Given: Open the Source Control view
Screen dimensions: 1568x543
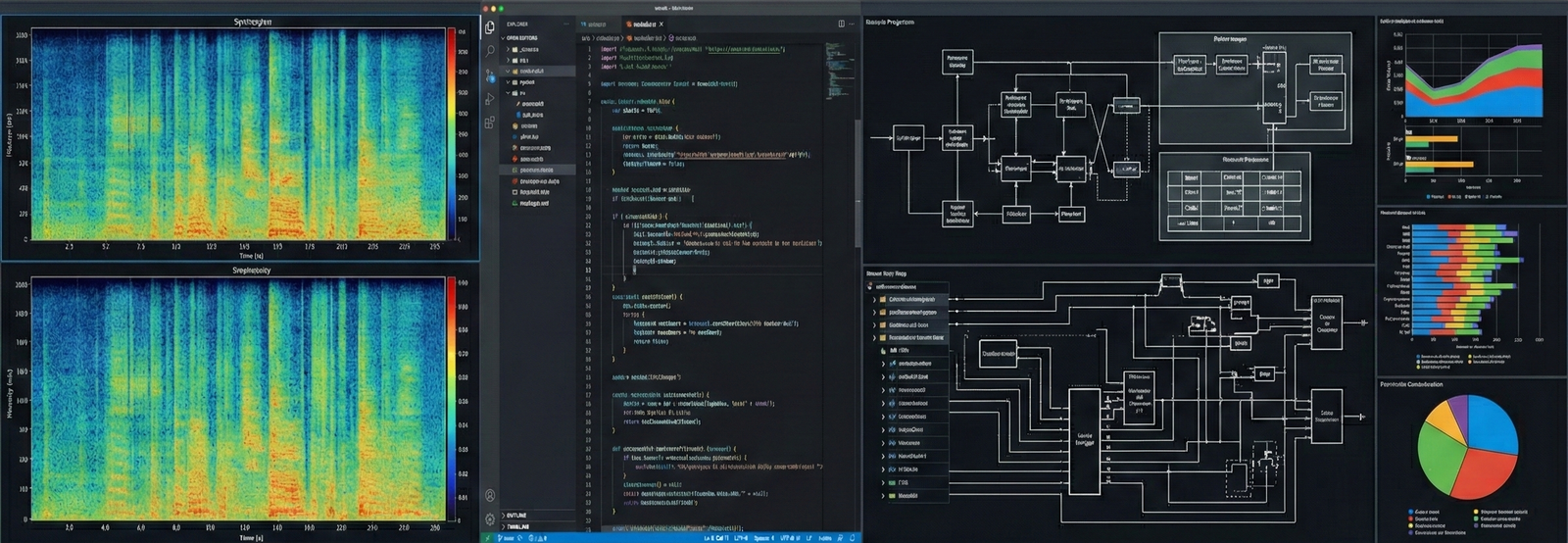Looking at the screenshot, I should click(490, 74).
